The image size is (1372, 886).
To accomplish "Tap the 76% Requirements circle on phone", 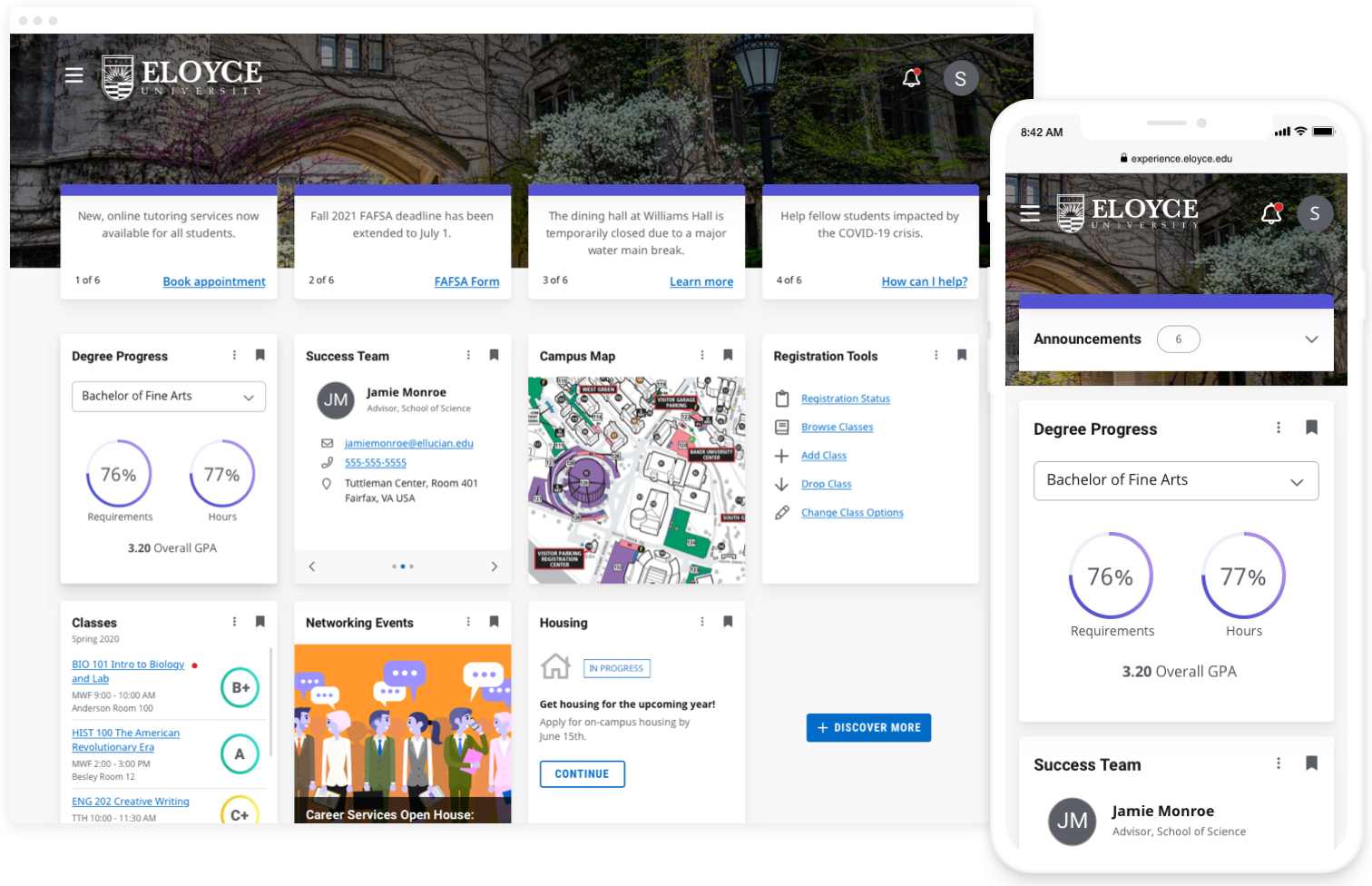I will click(1111, 576).
